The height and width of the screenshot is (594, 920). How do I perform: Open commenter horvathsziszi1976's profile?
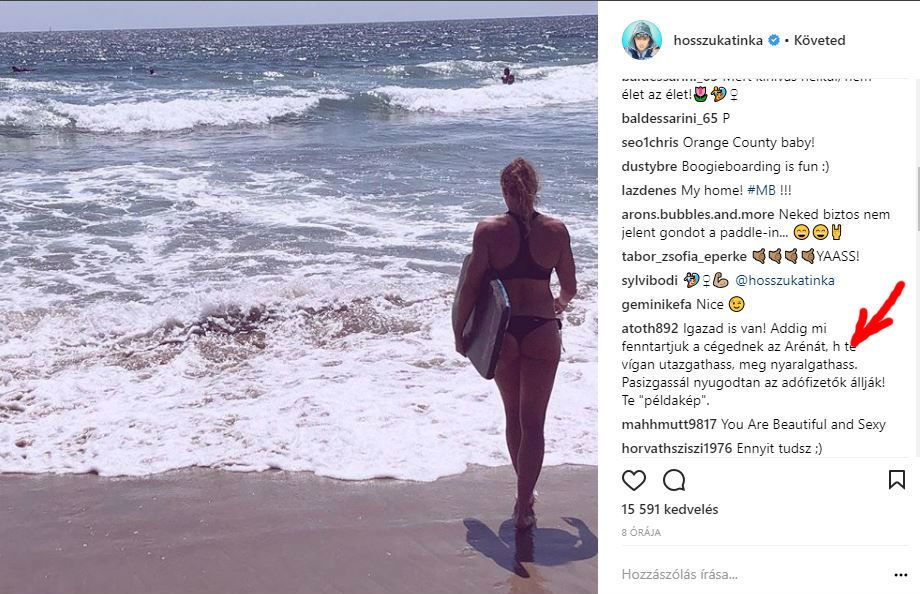click(x=677, y=448)
